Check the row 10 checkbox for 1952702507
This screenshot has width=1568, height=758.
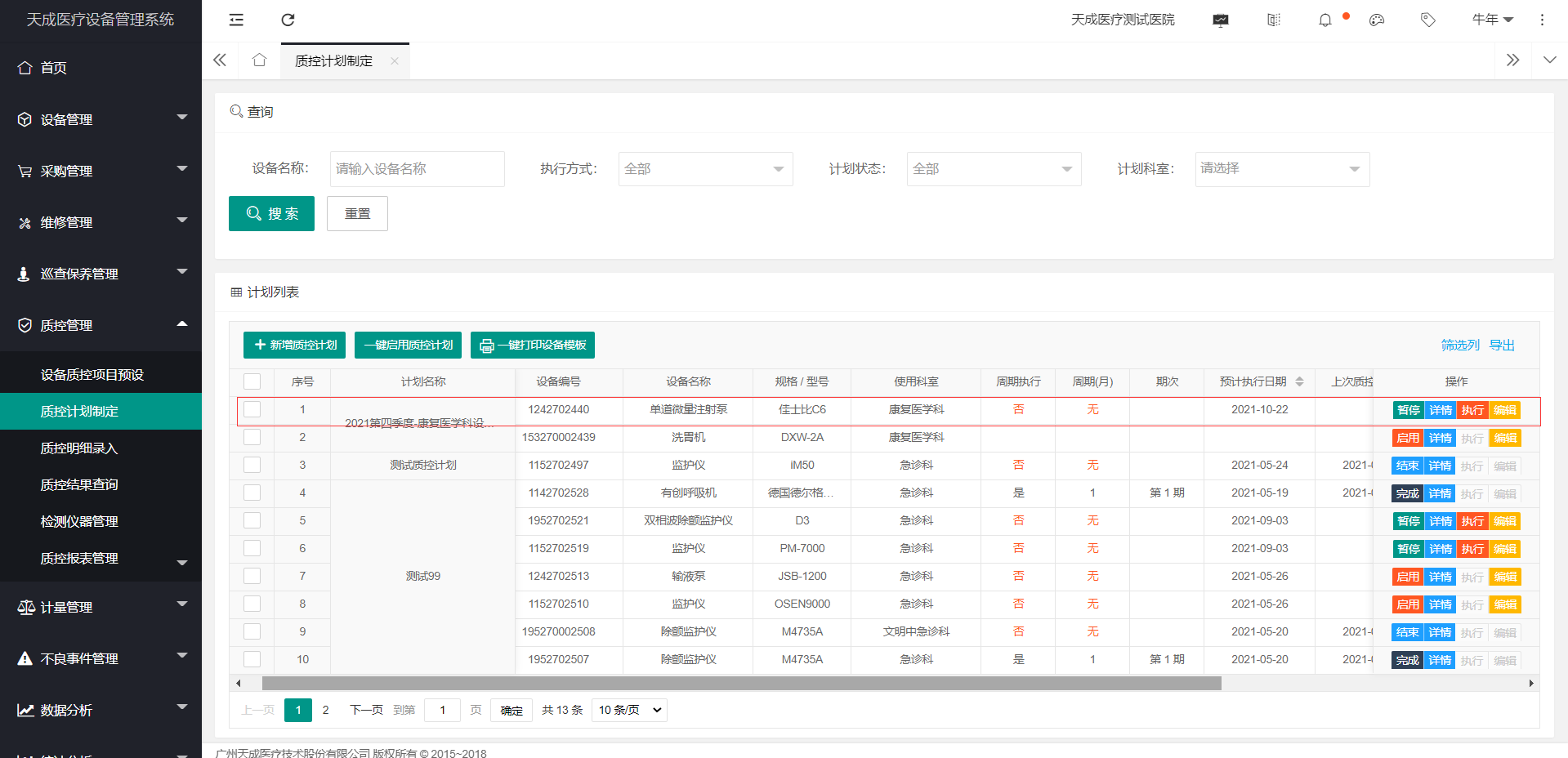click(252, 659)
